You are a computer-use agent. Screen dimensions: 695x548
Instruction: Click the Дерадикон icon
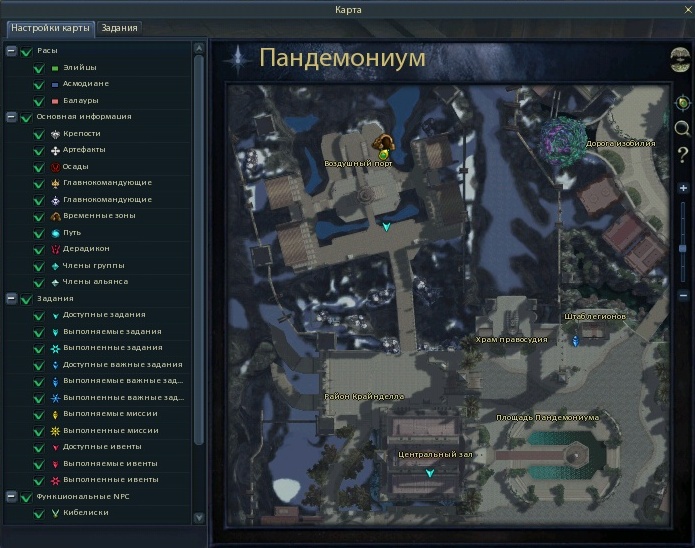55,250
